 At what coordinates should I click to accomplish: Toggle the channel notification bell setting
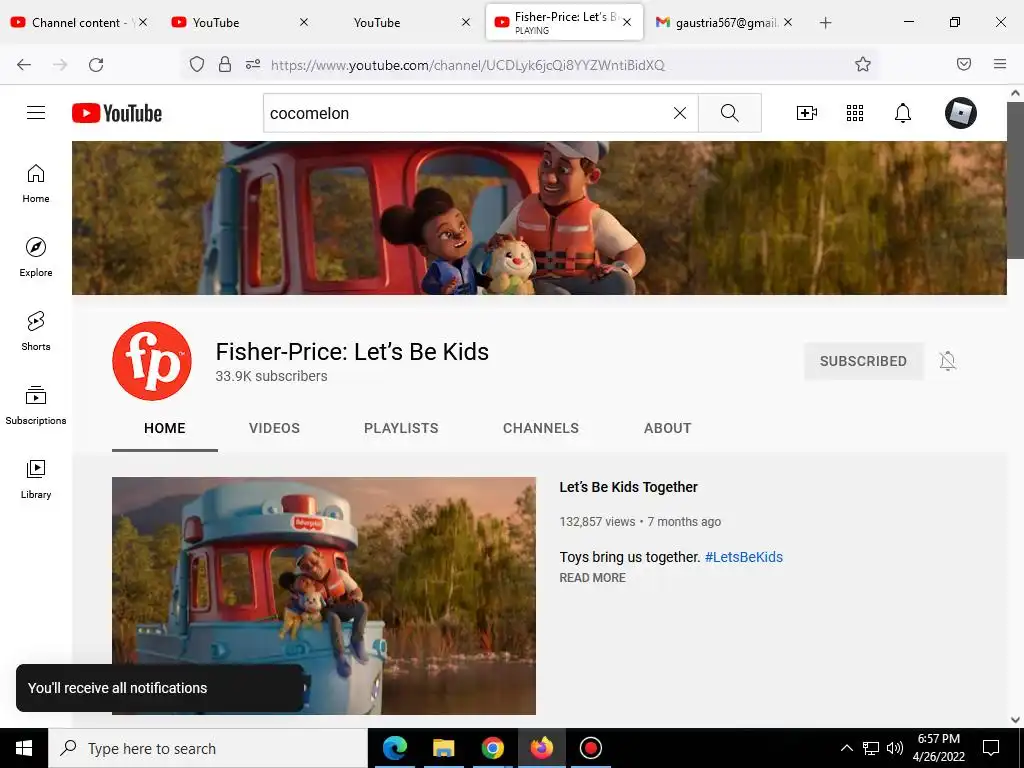click(948, 361)
